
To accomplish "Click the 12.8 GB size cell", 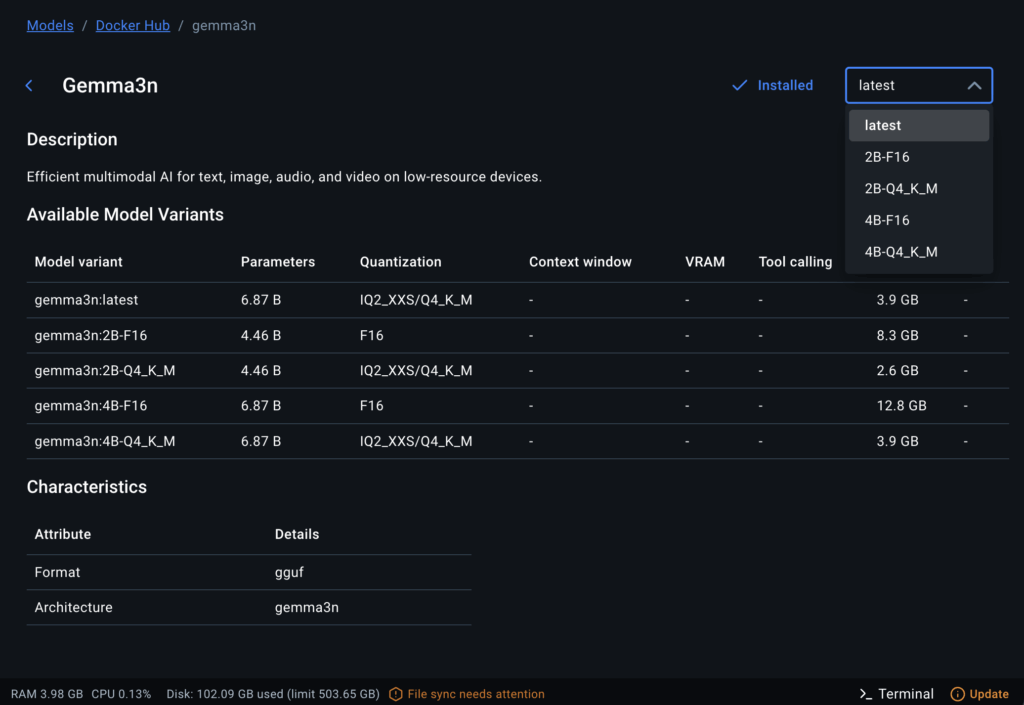I will (x=901, y=405).
